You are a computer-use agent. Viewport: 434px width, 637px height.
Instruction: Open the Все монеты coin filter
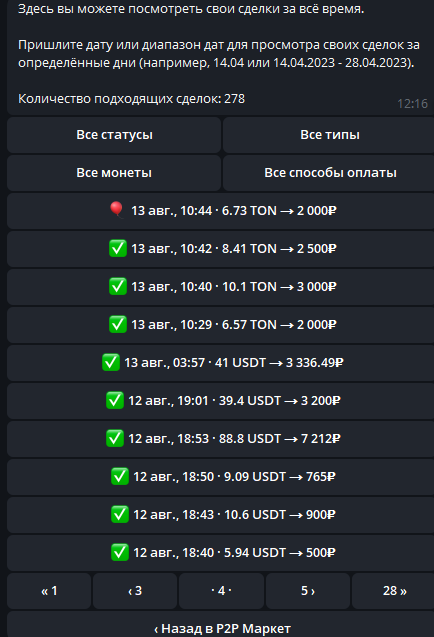pyautogui.click(x=114, y=173)
